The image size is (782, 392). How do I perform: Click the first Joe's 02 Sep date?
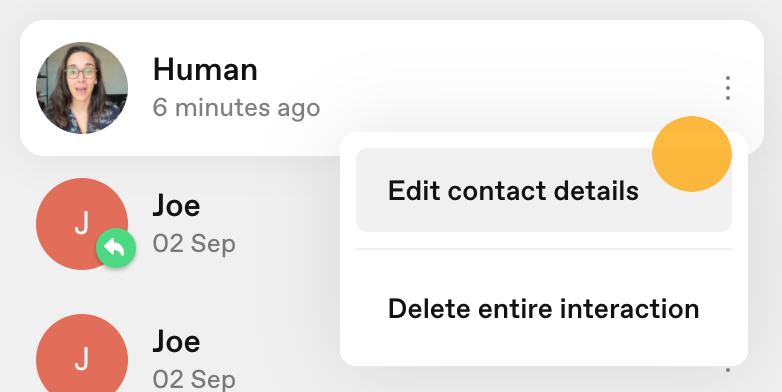click(194, 244)
